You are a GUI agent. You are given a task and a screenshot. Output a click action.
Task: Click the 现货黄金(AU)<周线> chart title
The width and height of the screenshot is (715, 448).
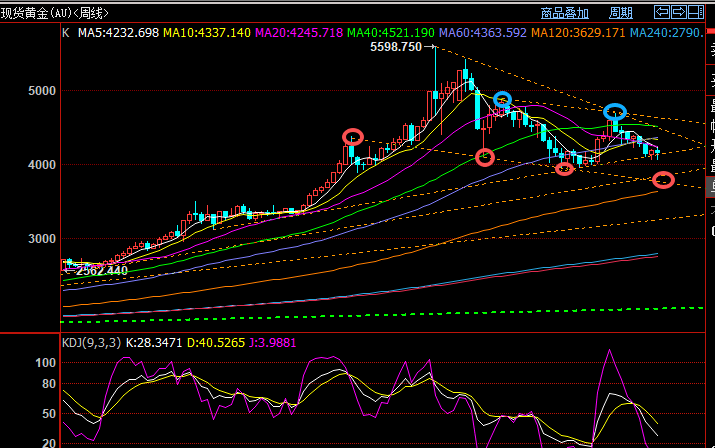tap(54, 13)
